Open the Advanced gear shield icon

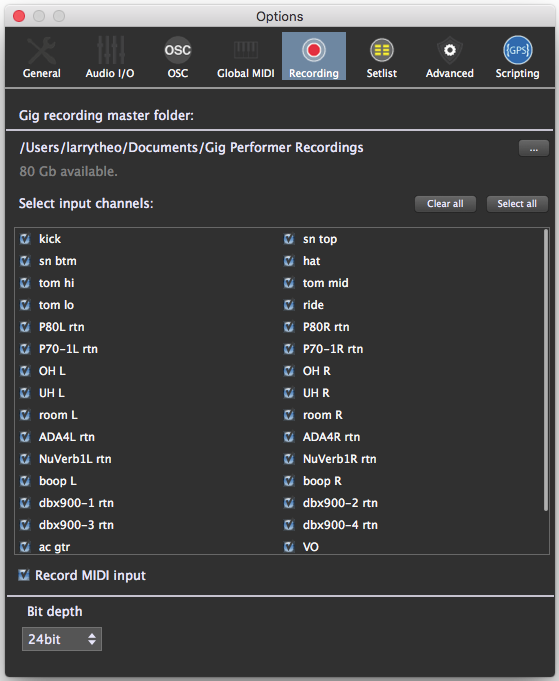[450, 50]
